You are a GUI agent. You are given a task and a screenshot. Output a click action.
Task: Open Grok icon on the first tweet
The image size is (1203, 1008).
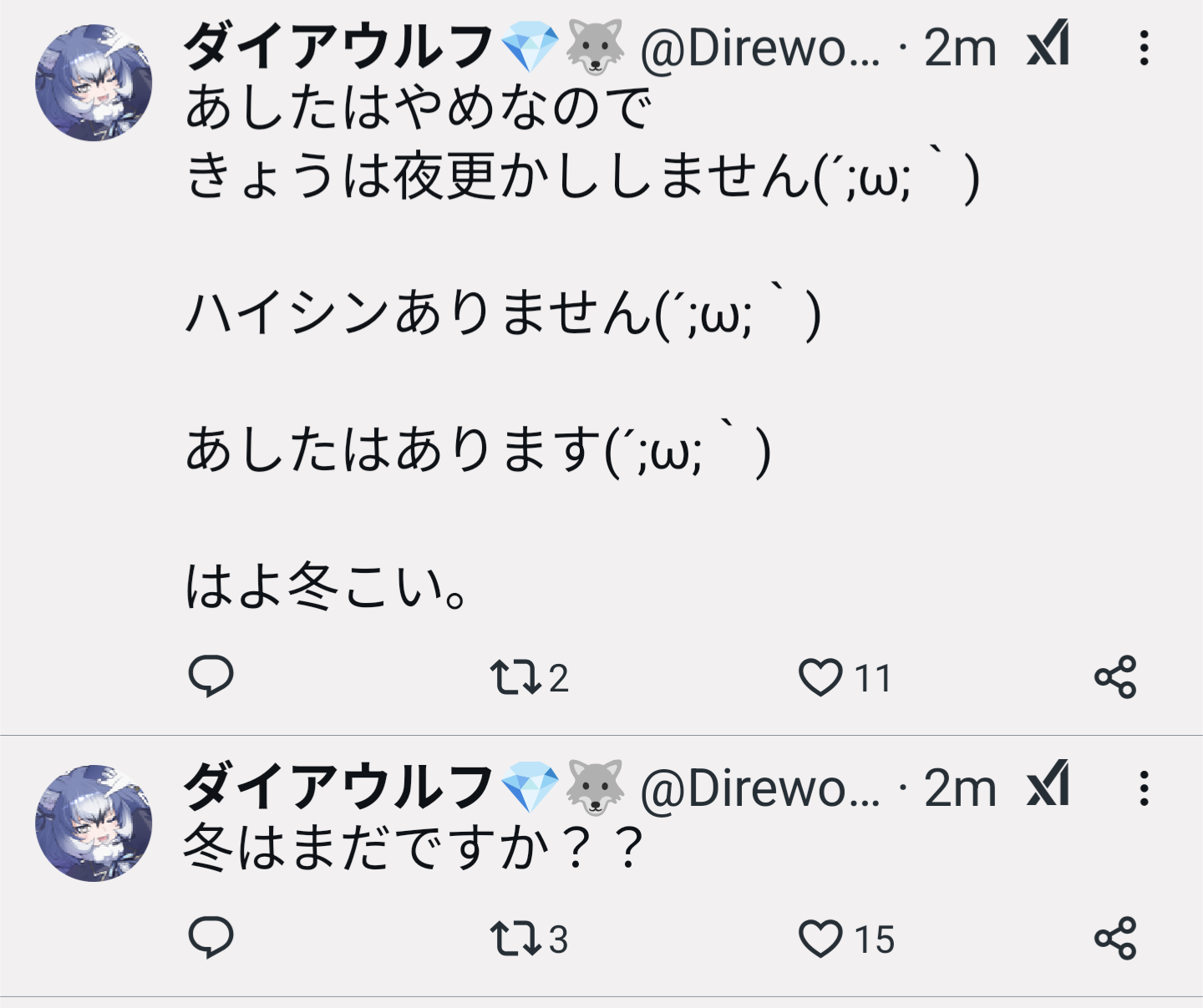pos(1048,44)
